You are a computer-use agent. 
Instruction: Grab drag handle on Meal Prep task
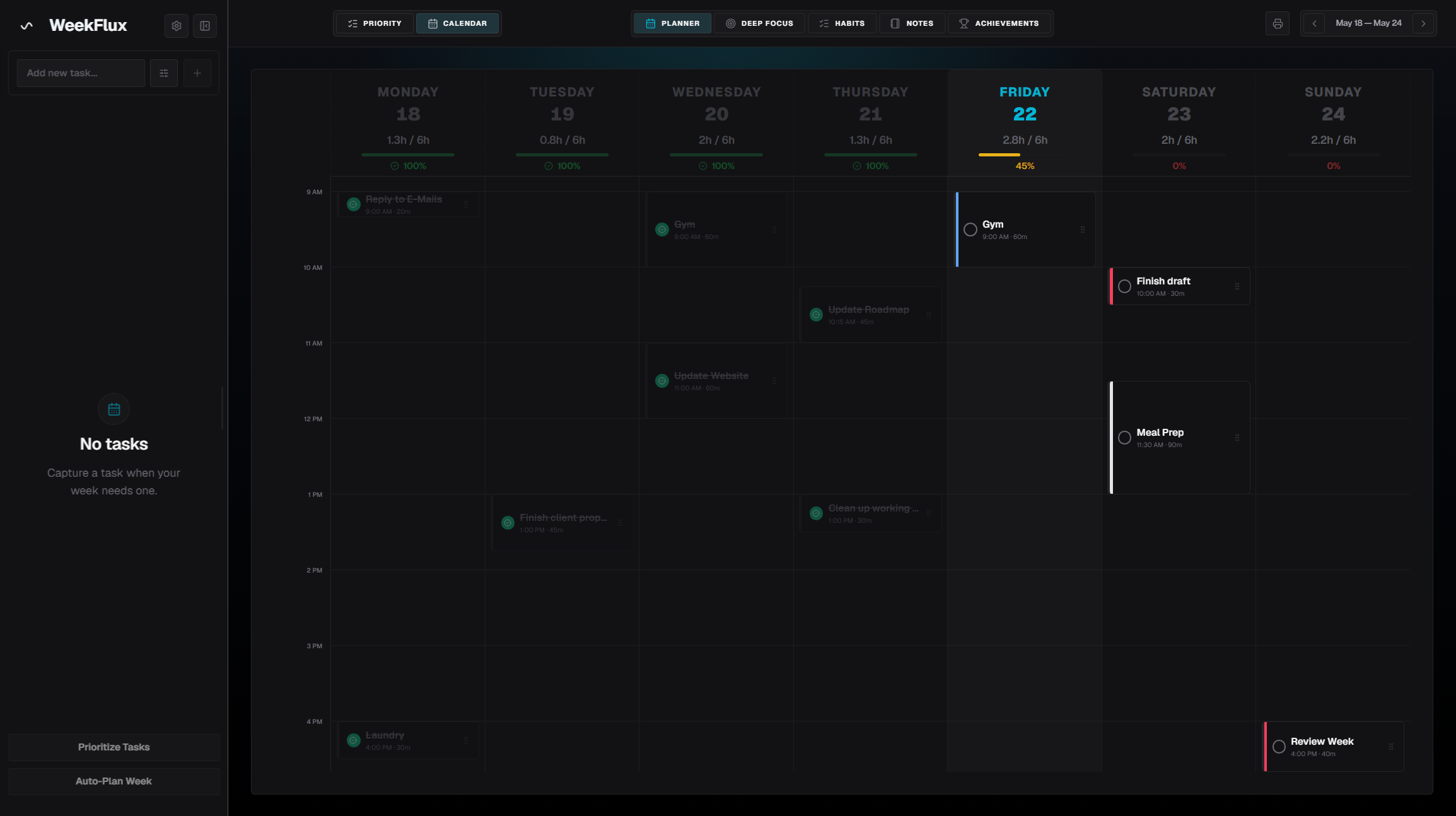(x=1237, y=438)
